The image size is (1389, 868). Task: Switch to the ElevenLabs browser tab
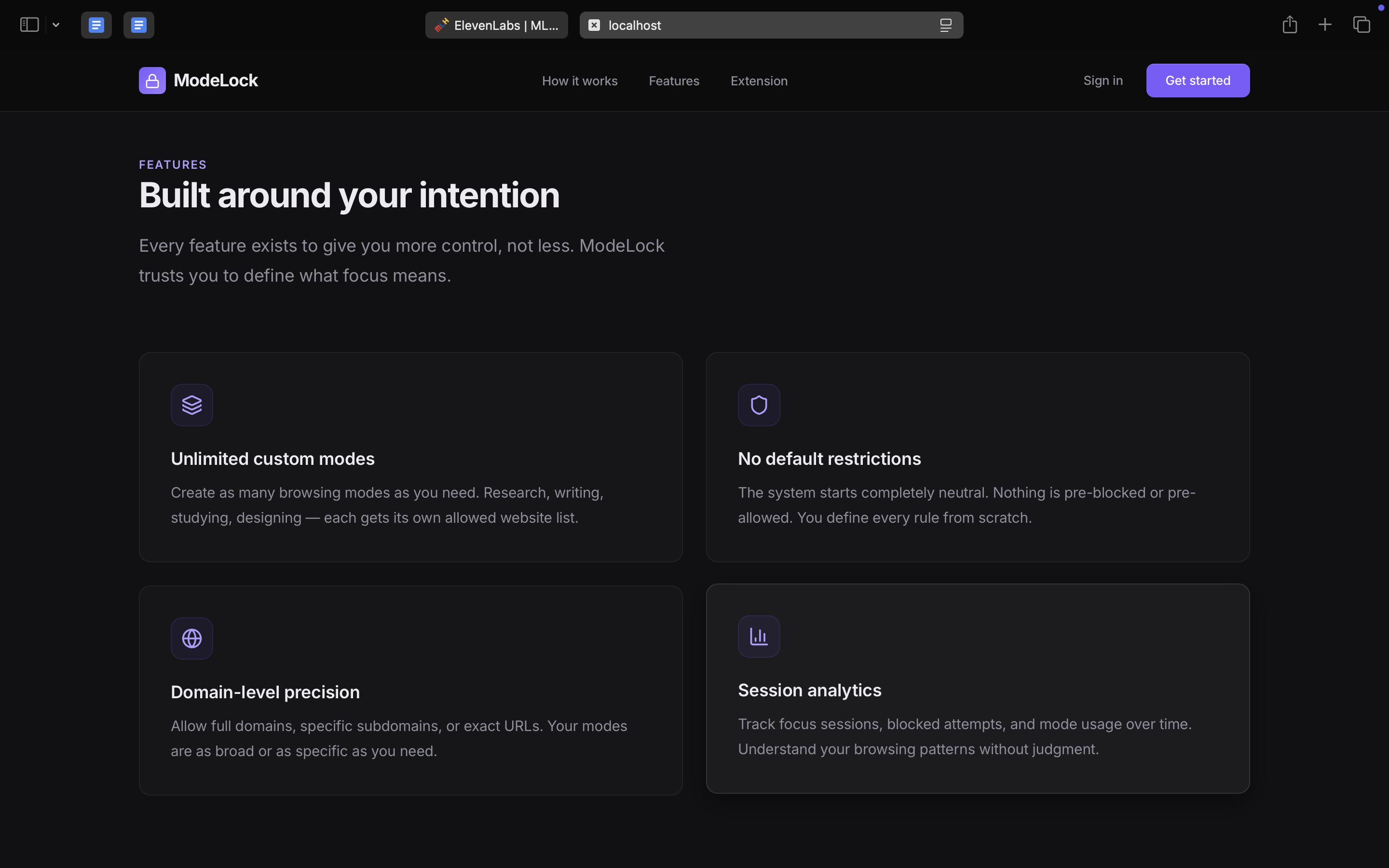pos(496,25)
